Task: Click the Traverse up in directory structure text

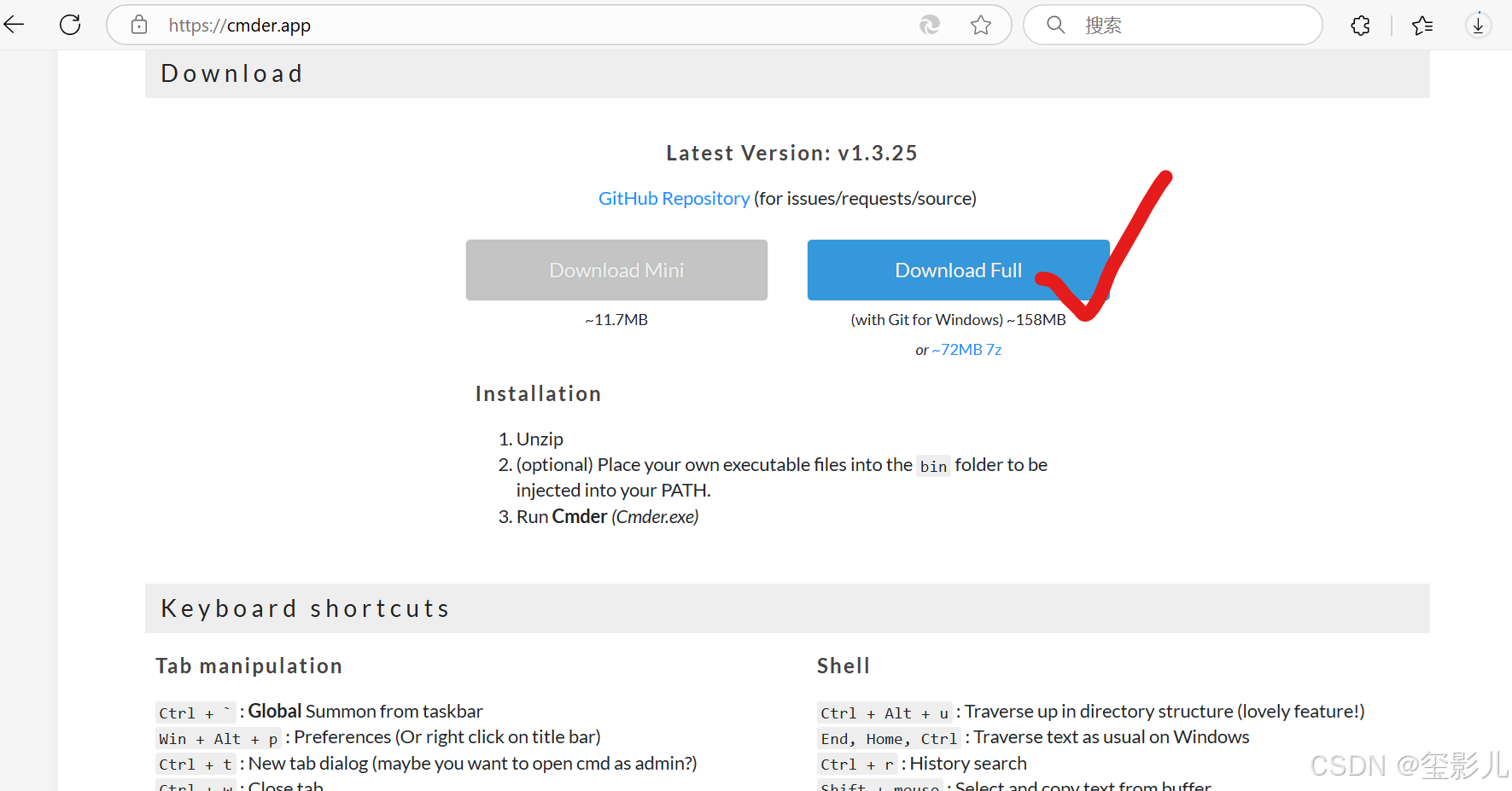Action: point(1165,712)
